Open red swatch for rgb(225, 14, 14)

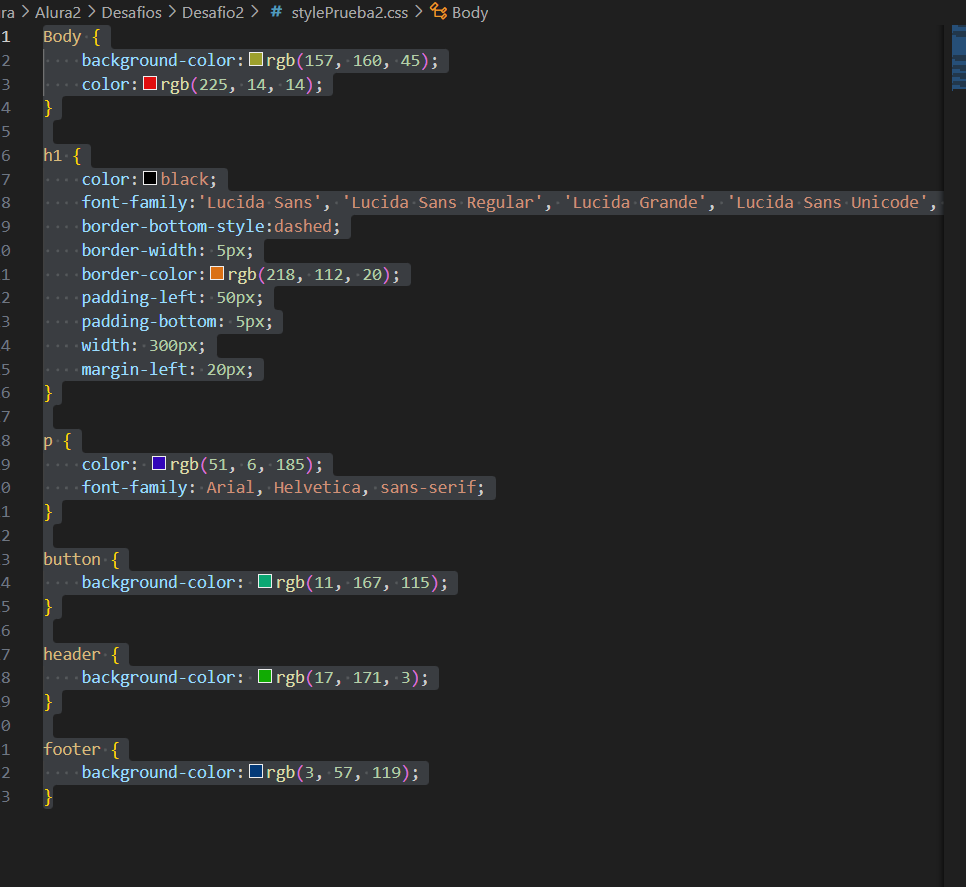click(150, 83)
